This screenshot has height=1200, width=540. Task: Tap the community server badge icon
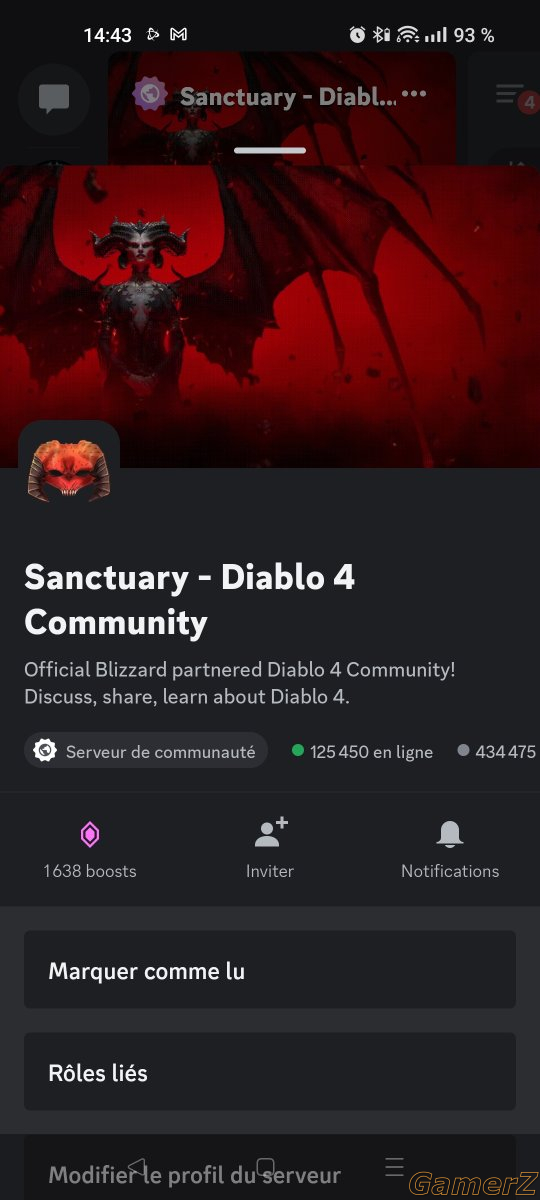pos(45,751)
